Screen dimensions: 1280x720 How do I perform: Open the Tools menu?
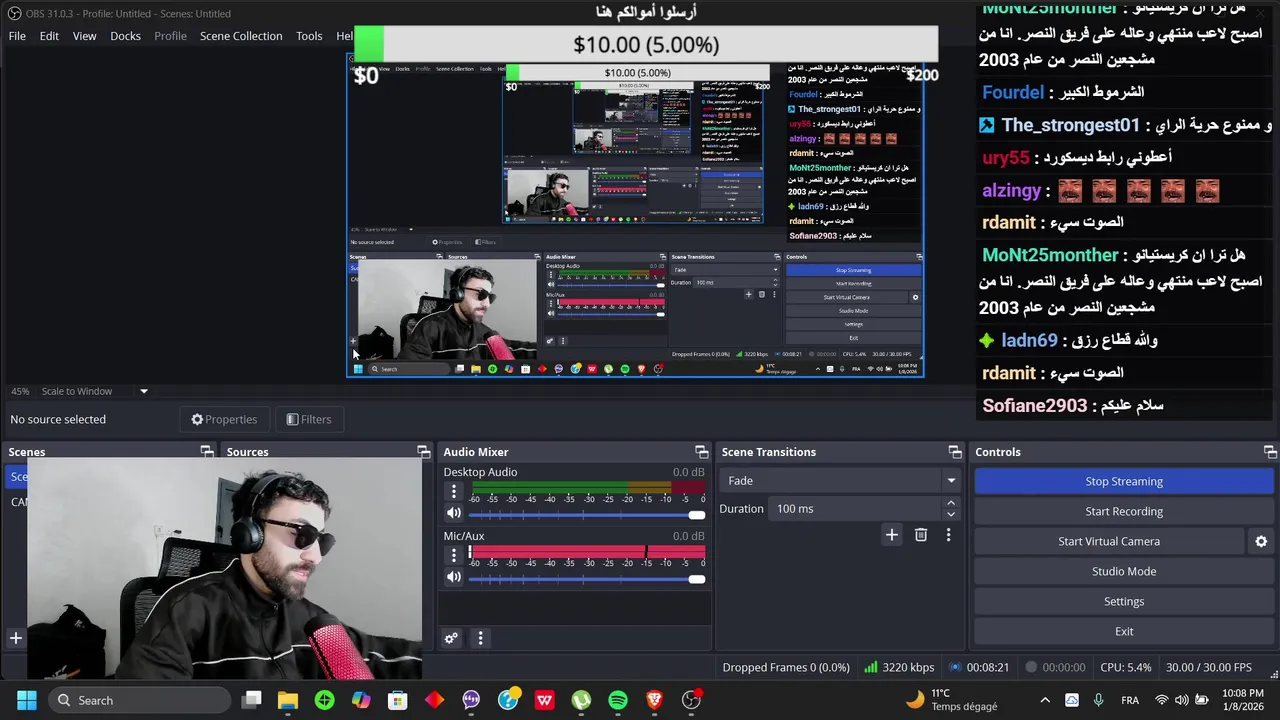(309, 36)
